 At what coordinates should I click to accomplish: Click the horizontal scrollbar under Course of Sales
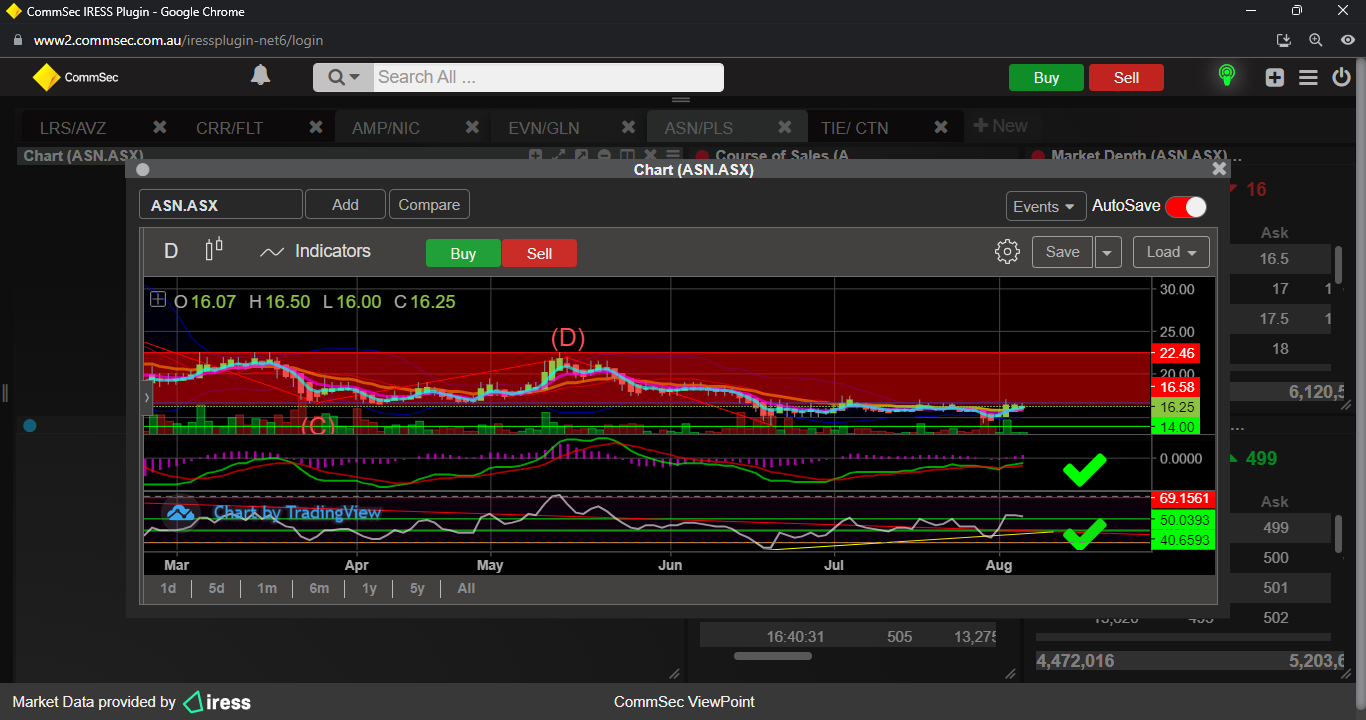[x=773, y=656]
